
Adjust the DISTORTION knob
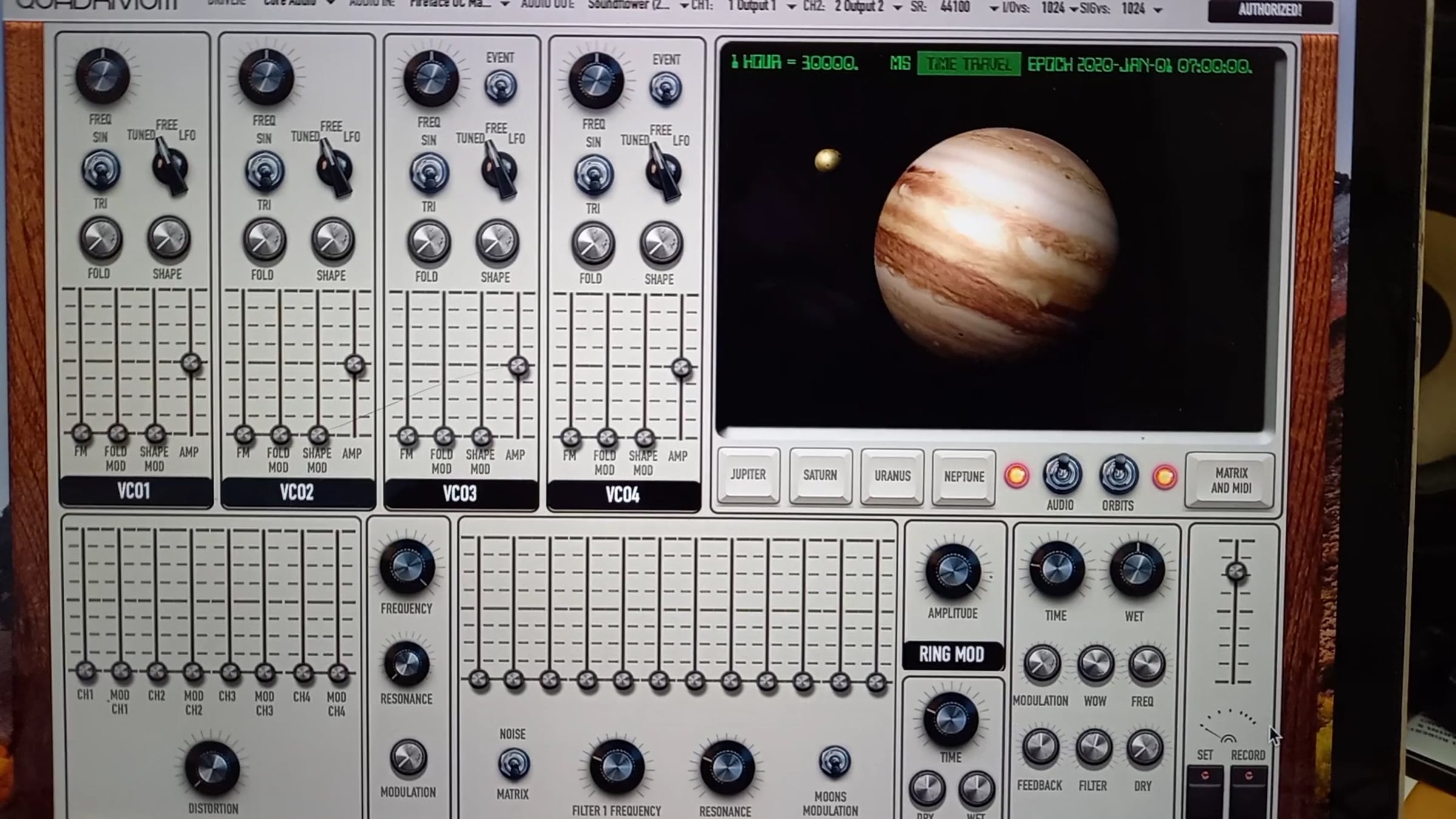click(x=212, y=768)
